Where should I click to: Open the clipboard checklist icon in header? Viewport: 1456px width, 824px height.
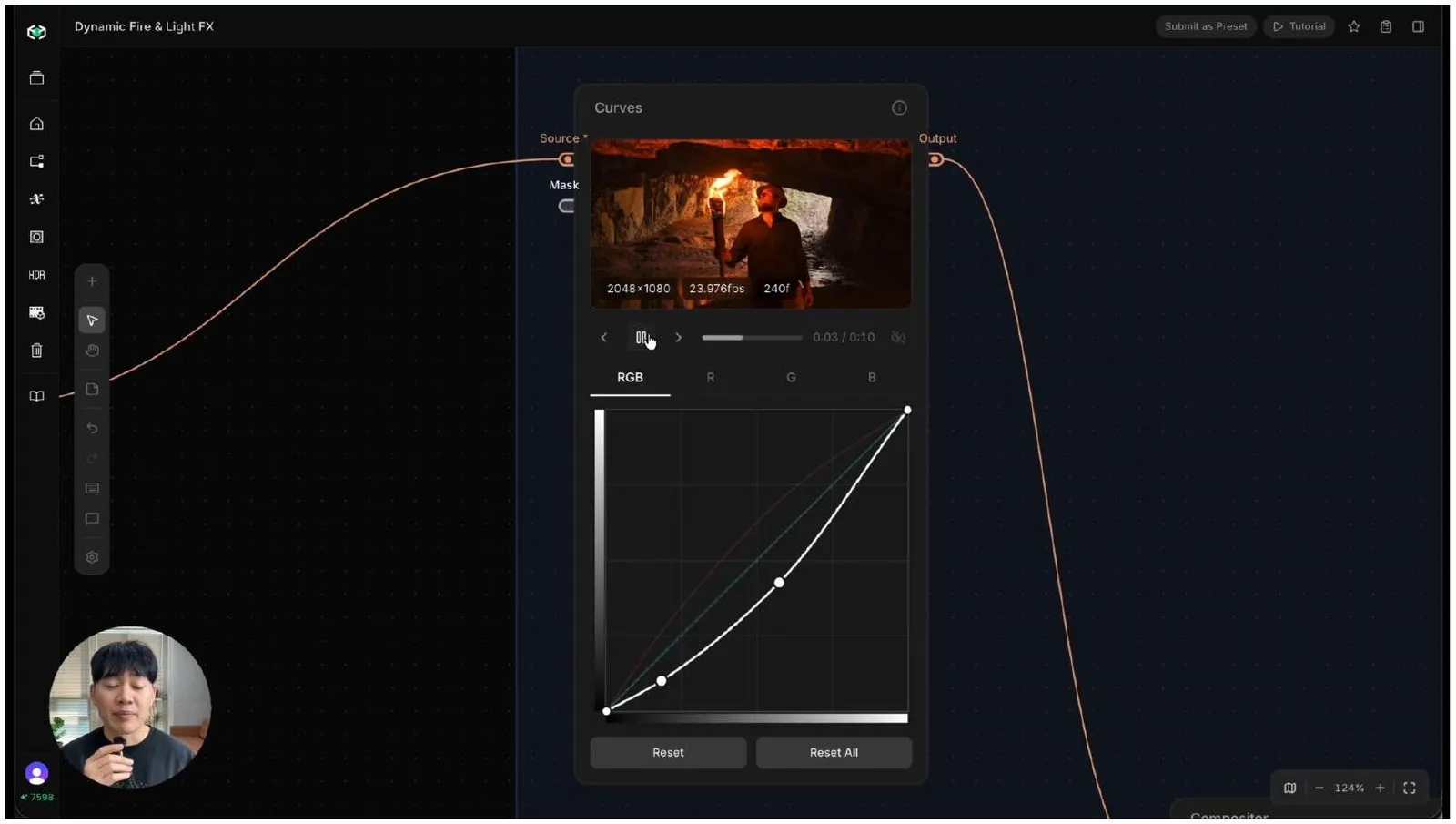pos(1386,26)
